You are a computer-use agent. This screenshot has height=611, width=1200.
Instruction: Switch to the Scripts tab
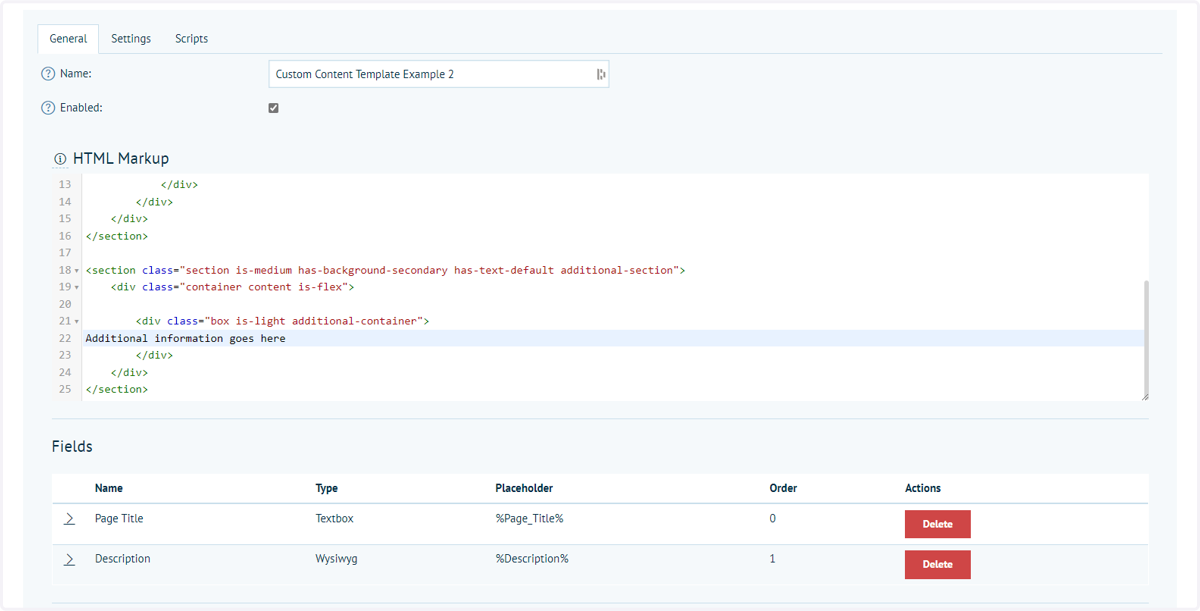tap(192, 39)
